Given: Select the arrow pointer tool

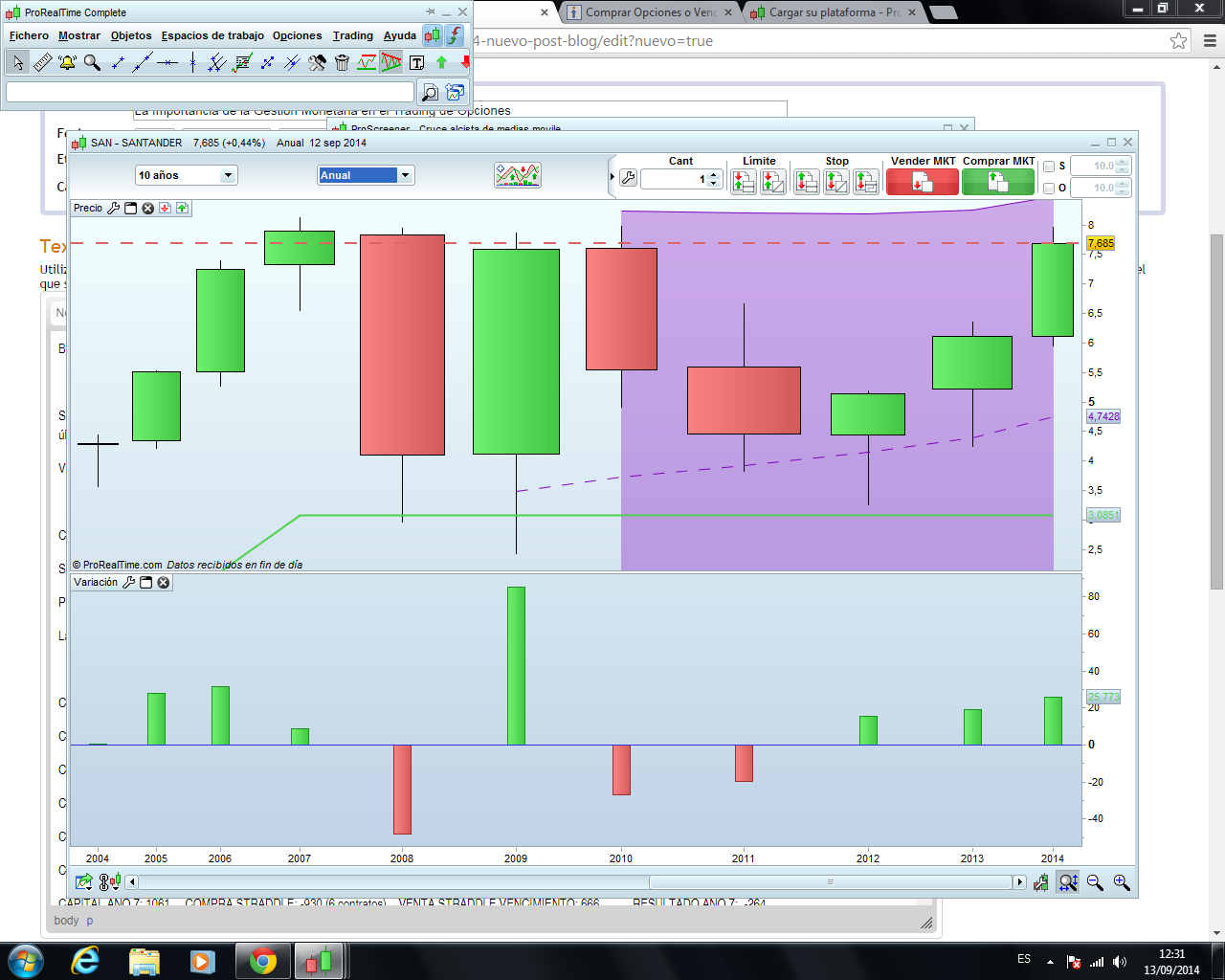Looking at the screenshot, I should coord(17,63).
